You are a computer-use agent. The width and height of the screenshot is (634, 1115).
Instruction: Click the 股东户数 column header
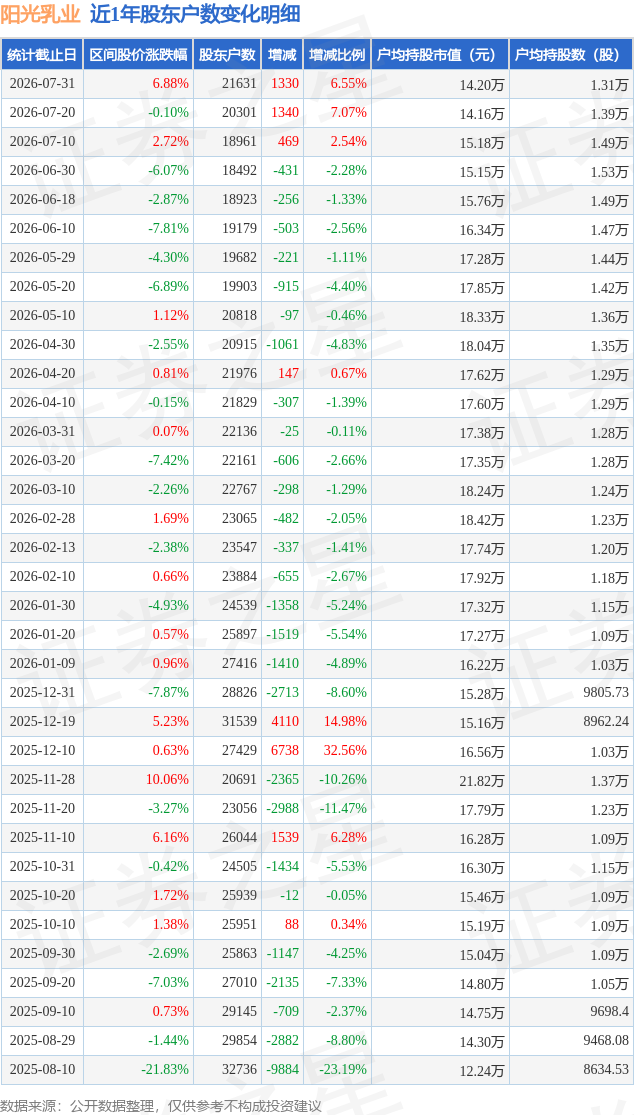227,55
